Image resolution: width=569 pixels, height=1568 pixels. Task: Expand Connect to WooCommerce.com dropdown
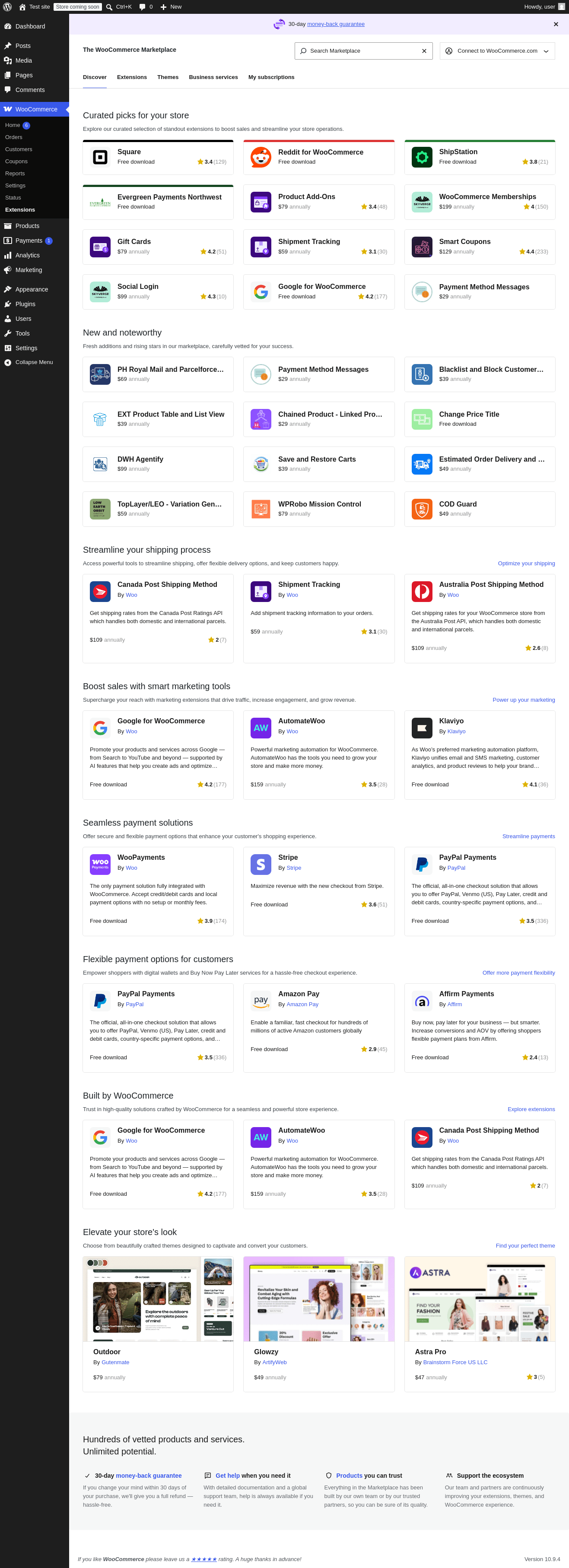[497, 51]
